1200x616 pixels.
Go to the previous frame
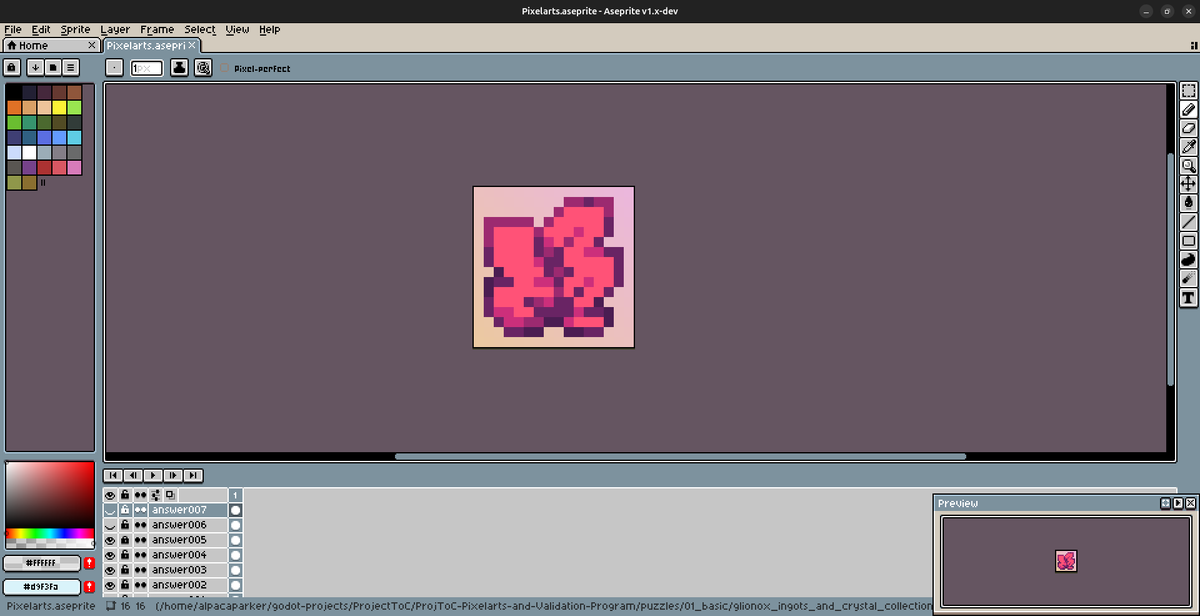pos(133,475)
